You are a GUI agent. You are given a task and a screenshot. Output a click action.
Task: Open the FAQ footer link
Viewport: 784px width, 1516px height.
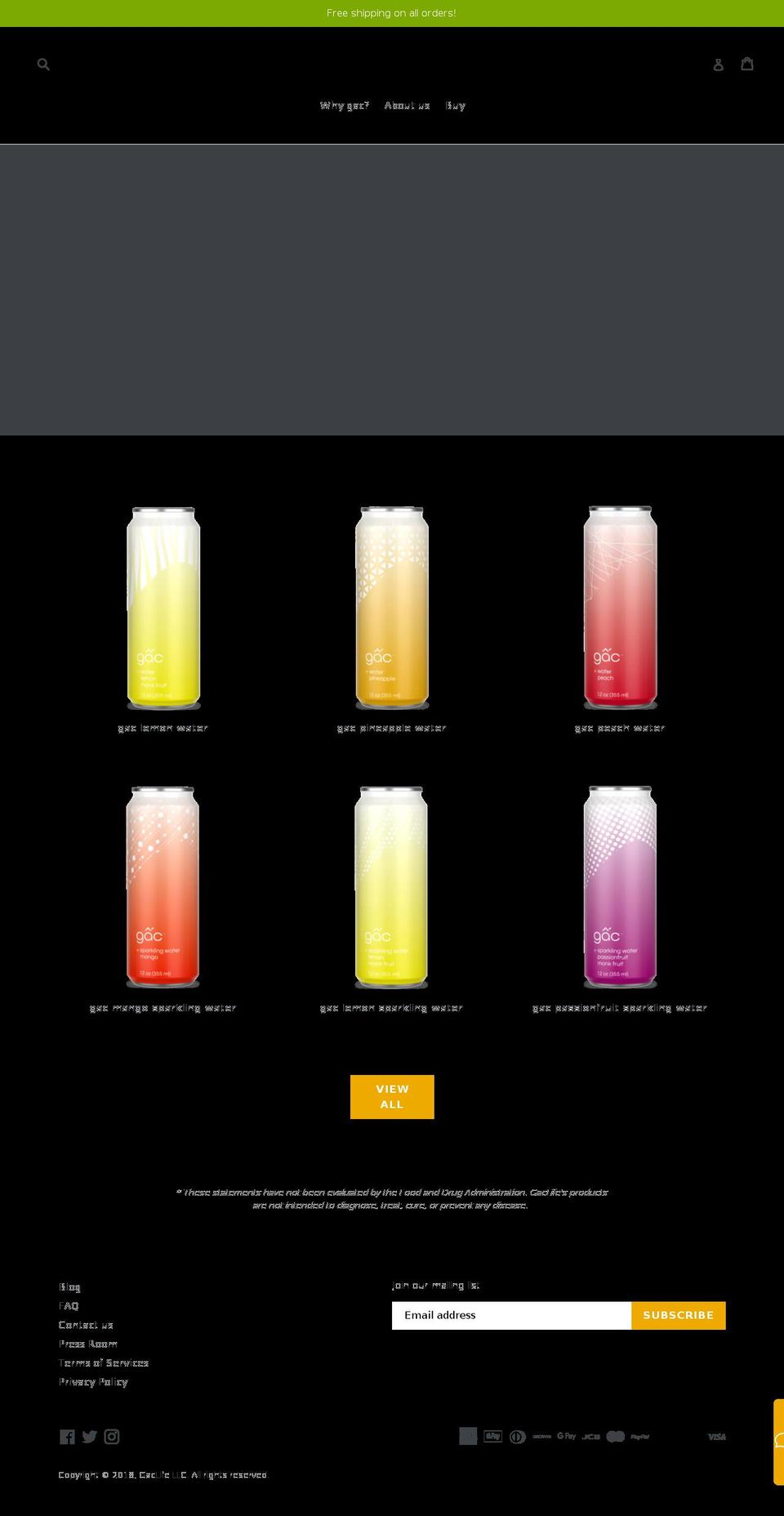[x=69, y=1306]
